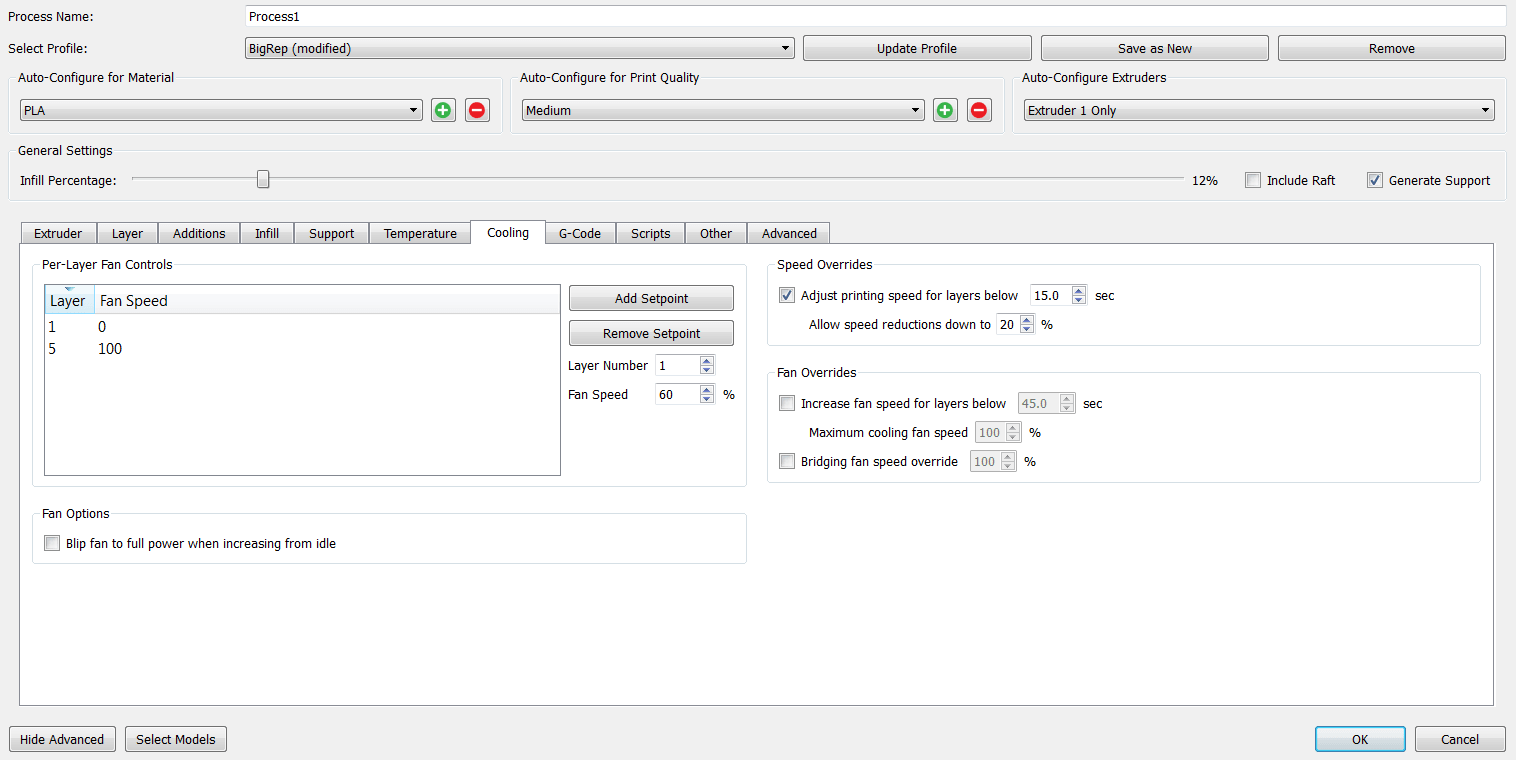Increase speed reduction percentage up arrow
1516x760 pixels.
(1026, 320)
